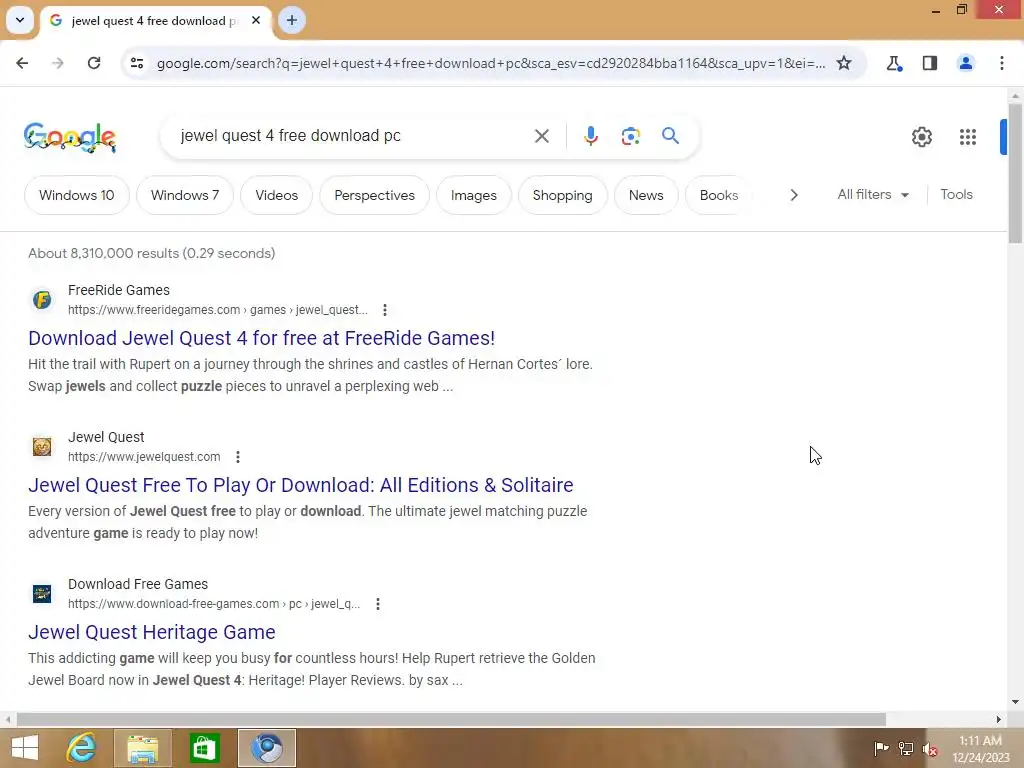Click FreeRide Games site favicon
Image resolution: width=1024 pixels, height=768 pixels.
tap(42, 300)
